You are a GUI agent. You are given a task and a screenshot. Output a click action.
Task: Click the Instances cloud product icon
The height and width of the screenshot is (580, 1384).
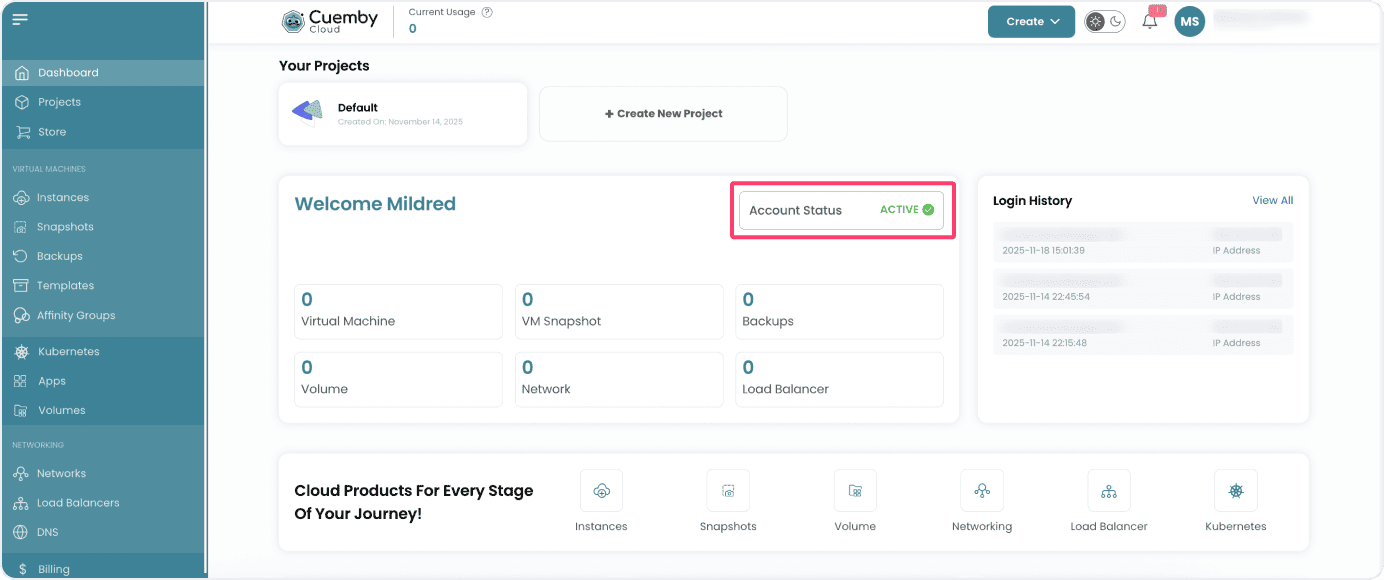click(x=601, y=491)
